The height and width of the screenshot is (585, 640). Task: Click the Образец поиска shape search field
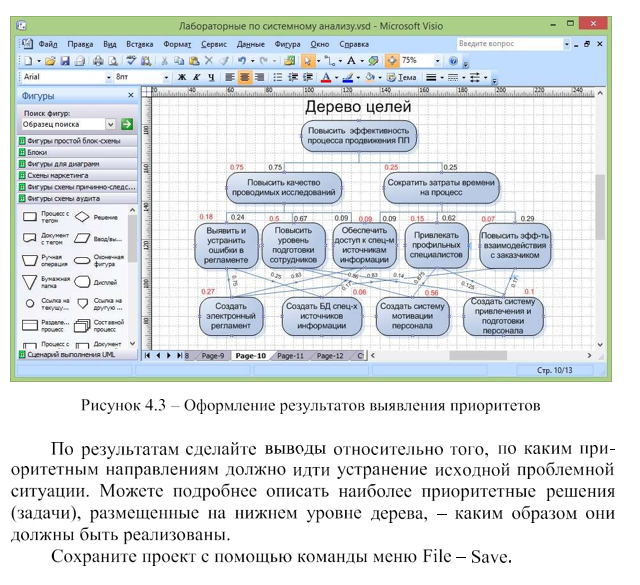(x=63, y=124)
